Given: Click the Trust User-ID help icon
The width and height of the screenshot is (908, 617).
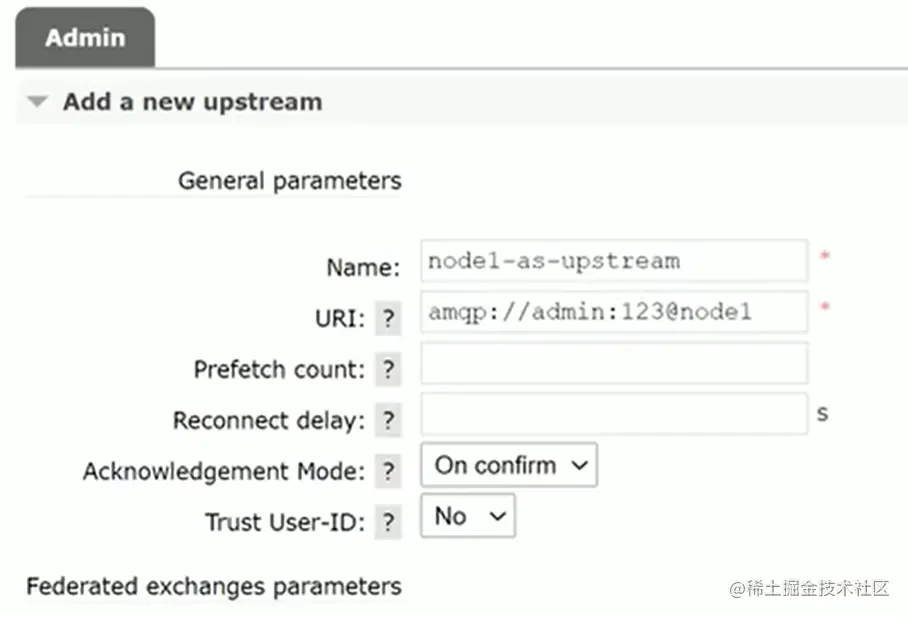Looking at the screenshot, I should pyautogui.click(x=388, y=522).
